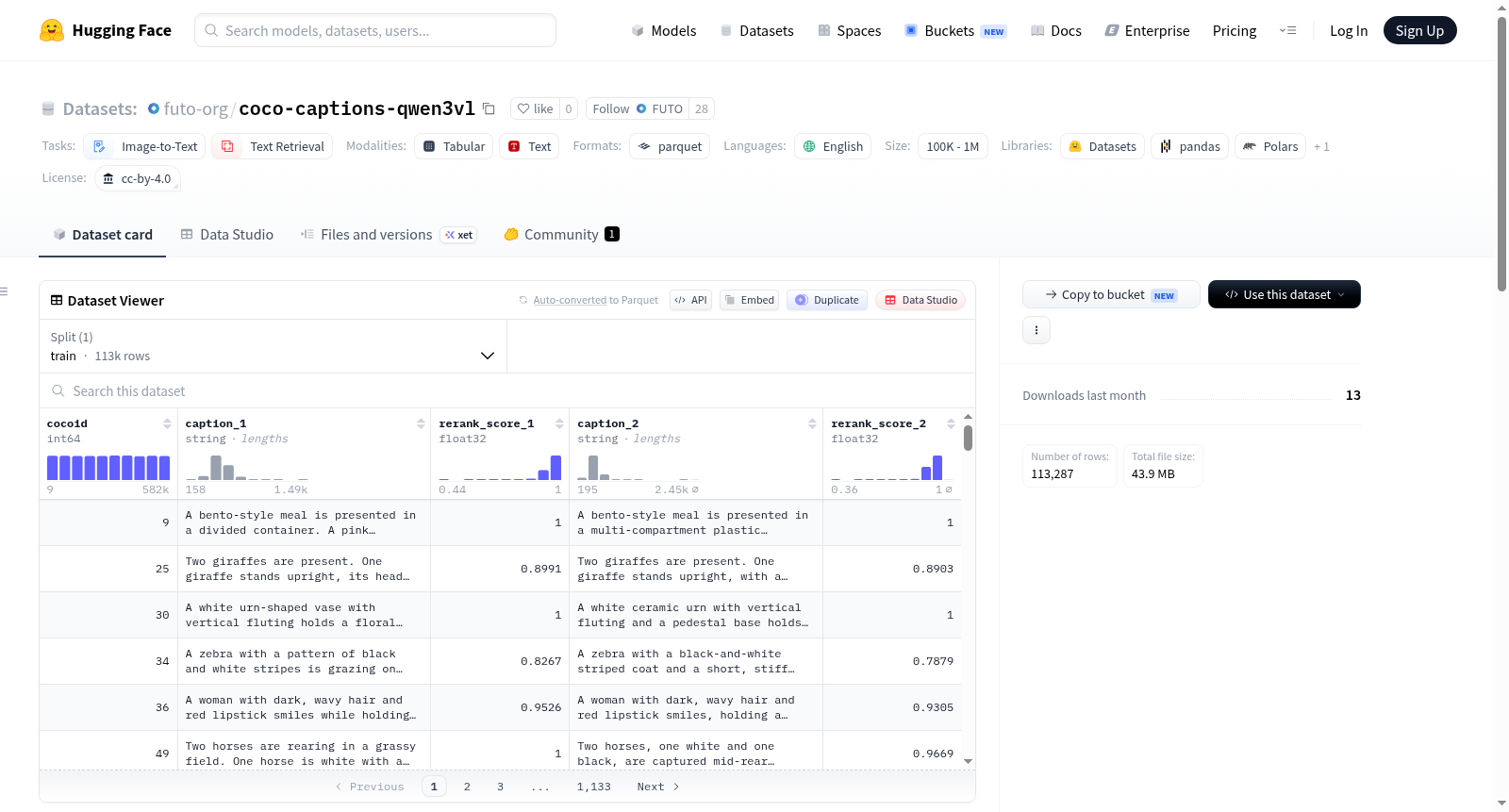Screen dimensions: 1509x812
Task: Click the Duplicate button
Action: (x=827, y=300)
